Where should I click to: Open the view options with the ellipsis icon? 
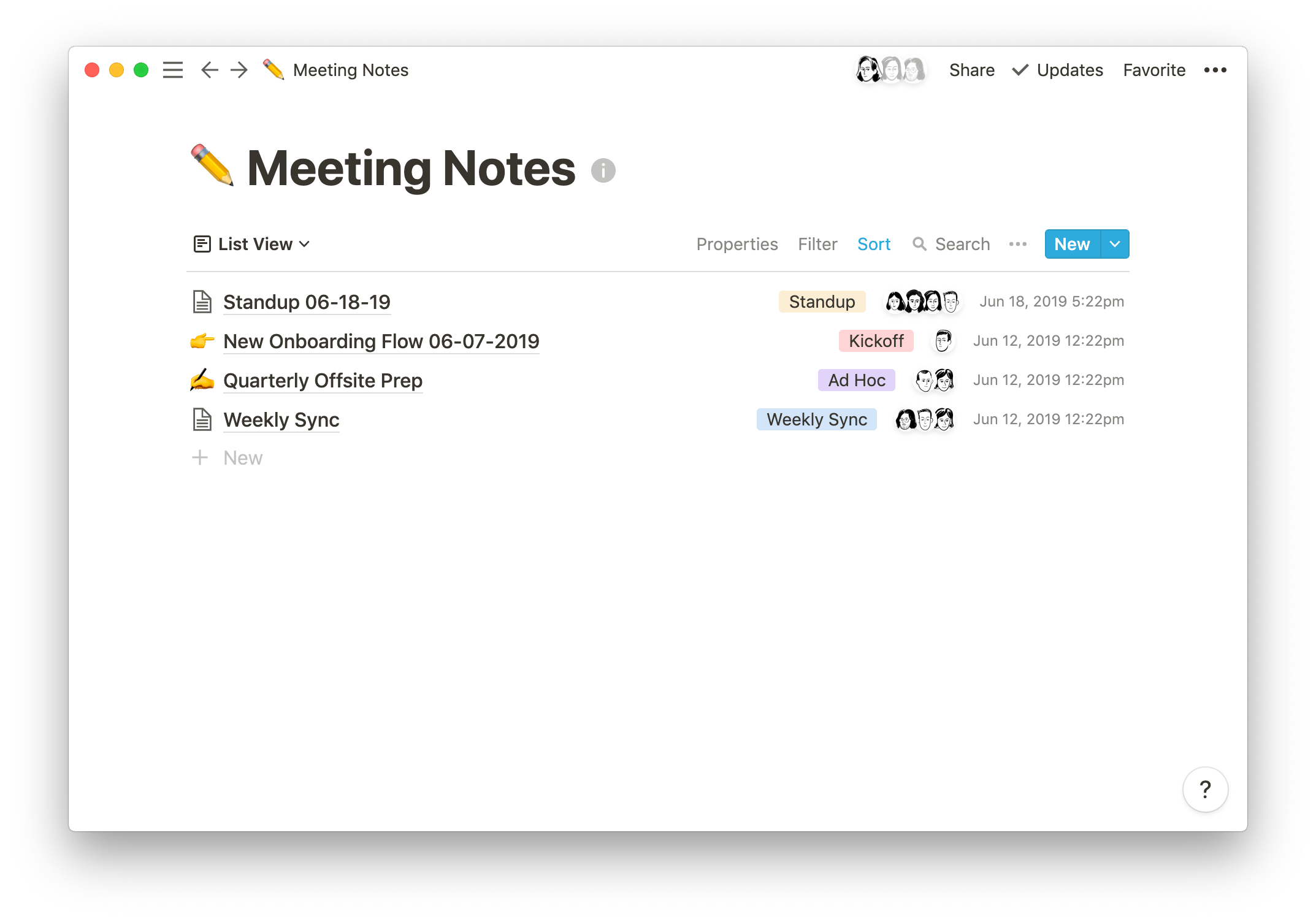click(x=1017, y=244)
